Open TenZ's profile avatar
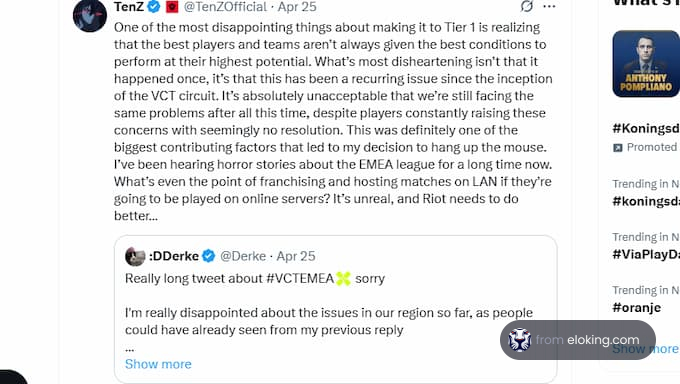680x384 pixels. click(90, 16)
